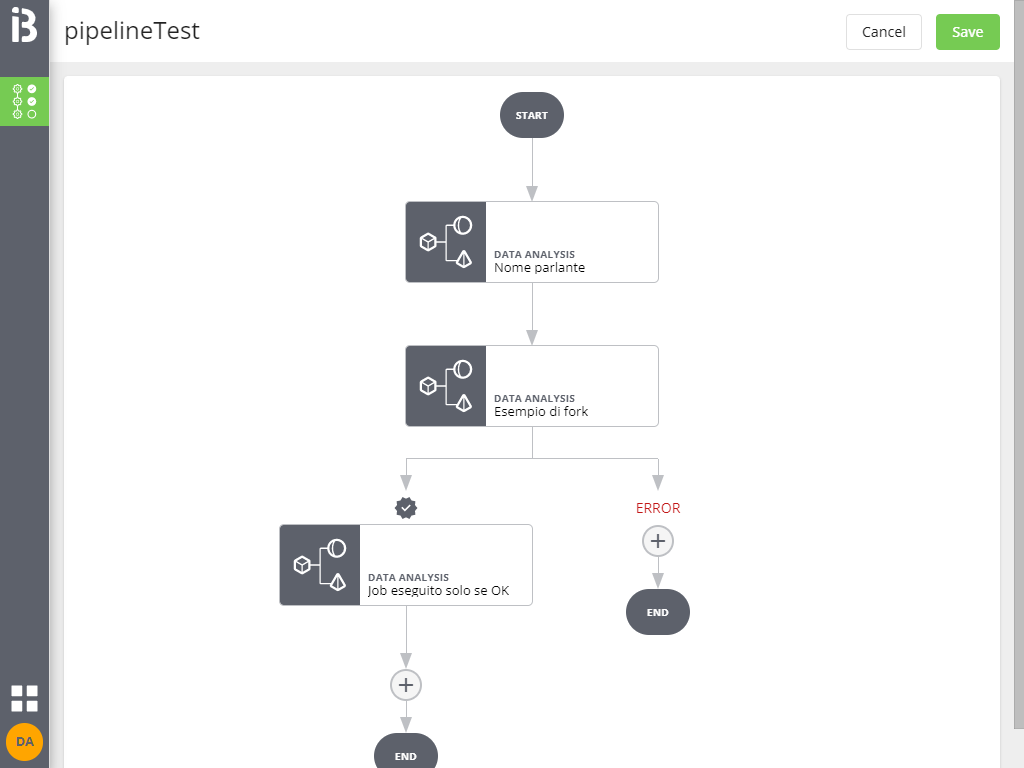This screenshot has height=768, width=1024.
Task: Select the START node
Action: click(531, 114)
